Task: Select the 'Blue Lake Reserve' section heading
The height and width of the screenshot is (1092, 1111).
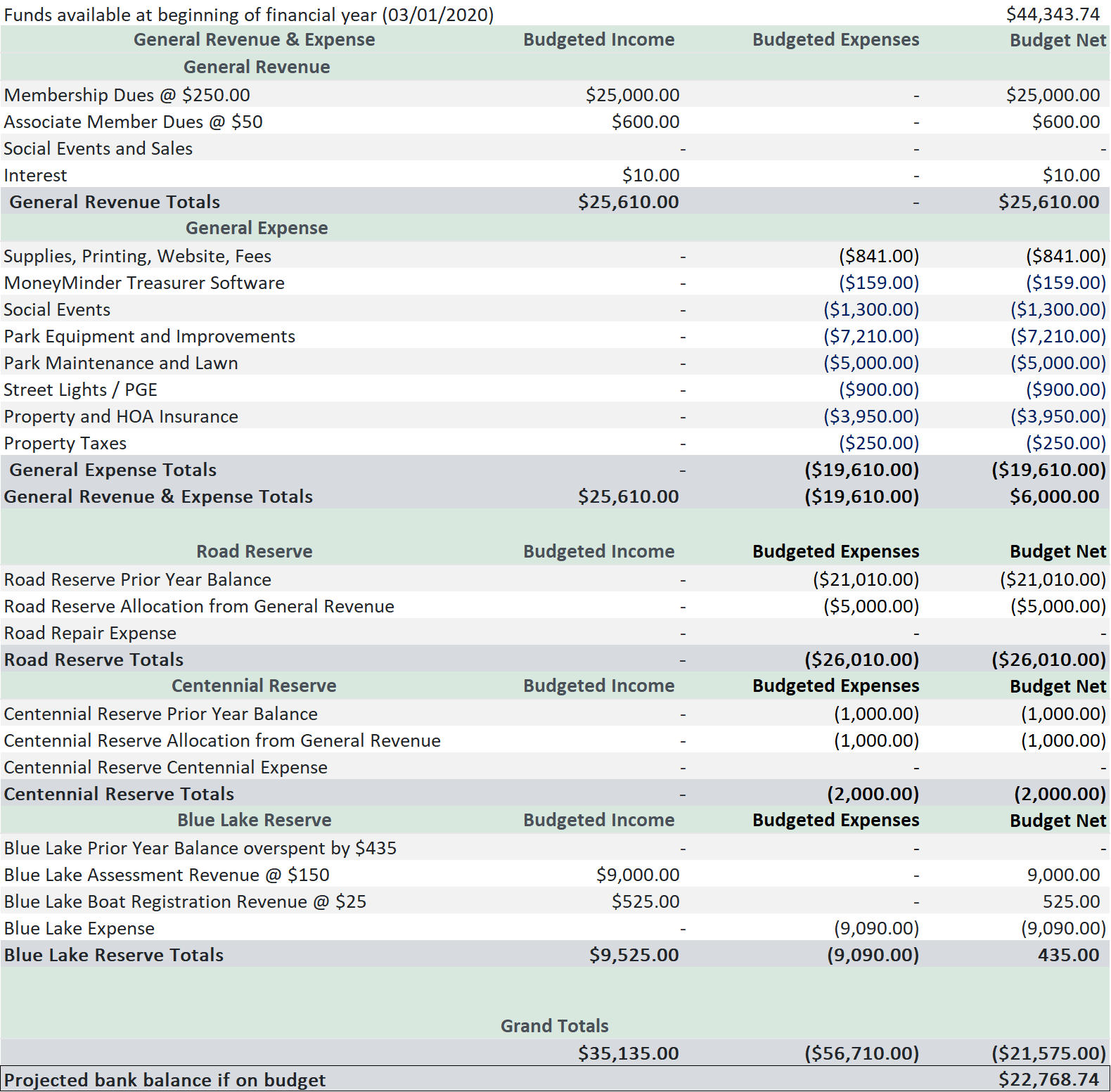Action: coord(255,820)
